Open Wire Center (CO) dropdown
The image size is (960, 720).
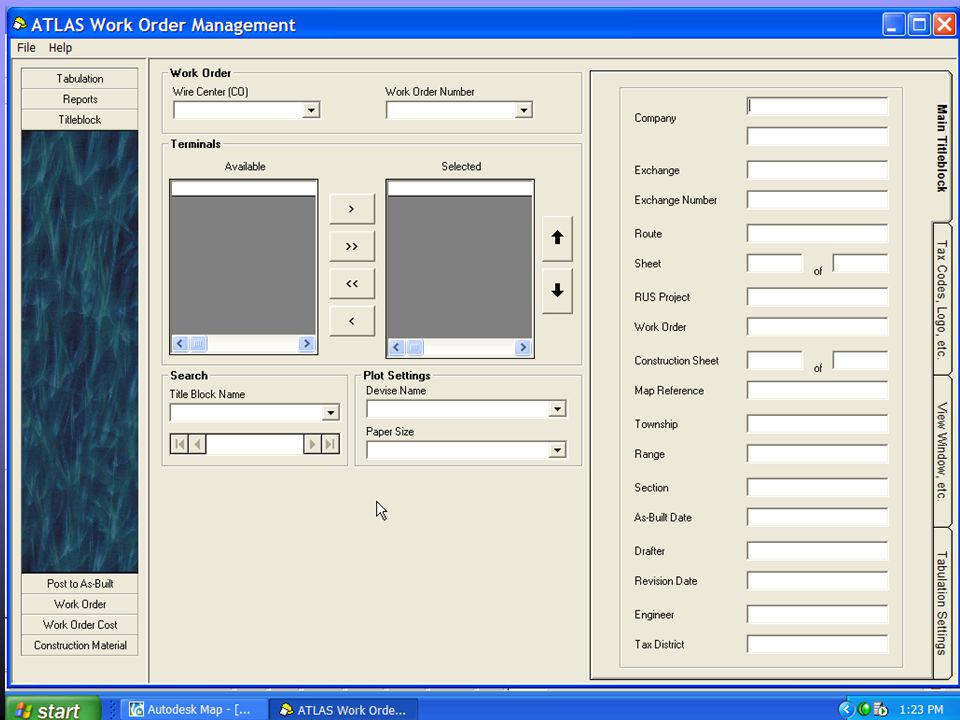[x=312, y=110]
